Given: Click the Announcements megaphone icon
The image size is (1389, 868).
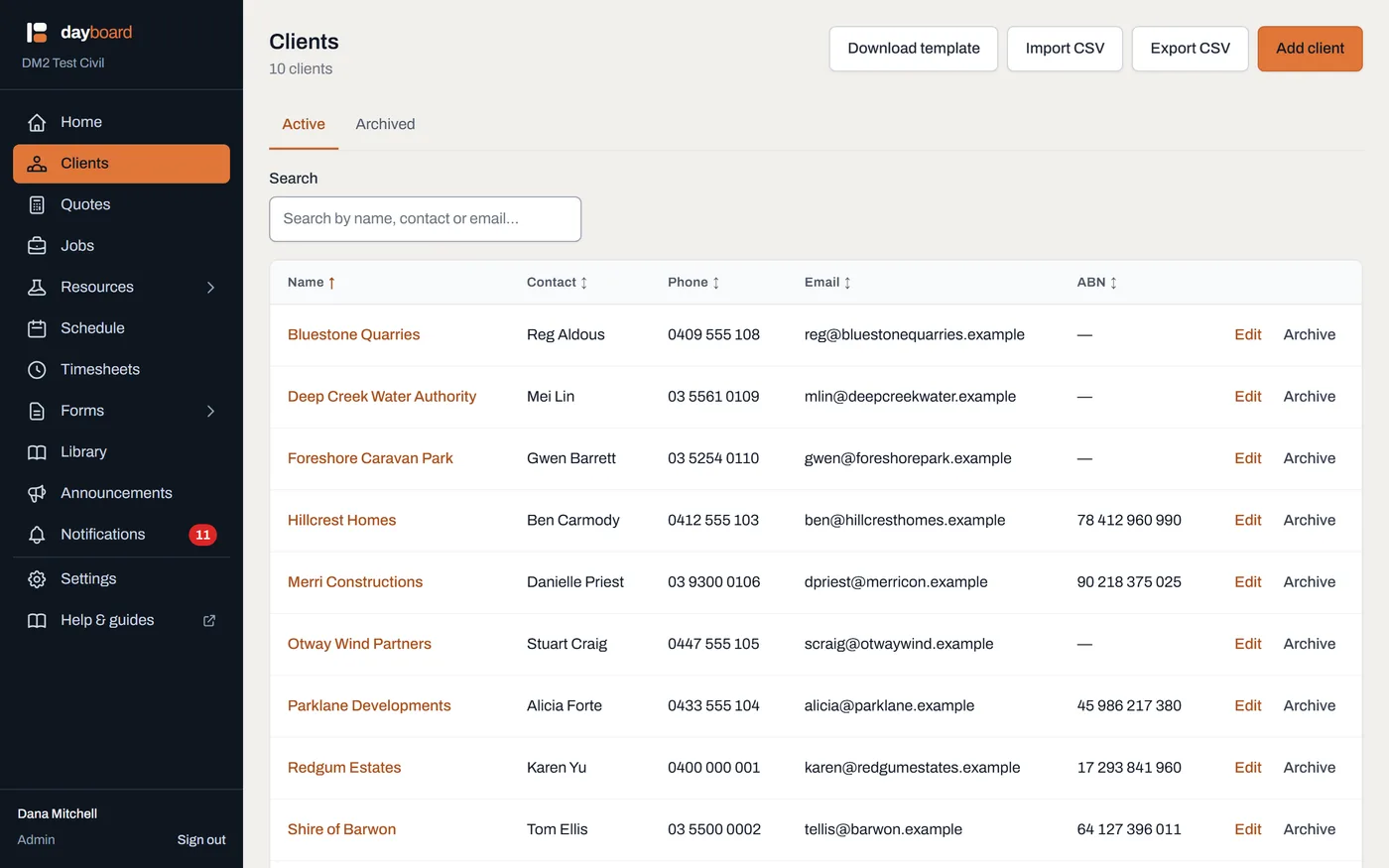Looking at the screenshot, I should coord(37,493).
